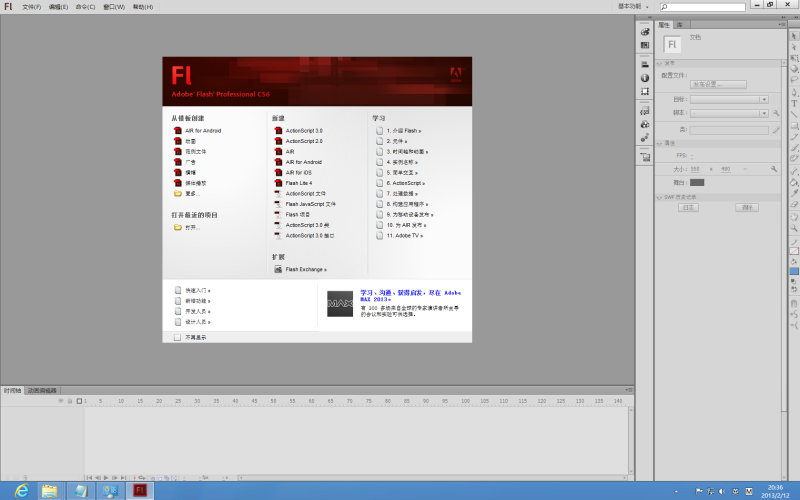Activate the Text tool
The image size is (800, 500).
coord(794,104)
